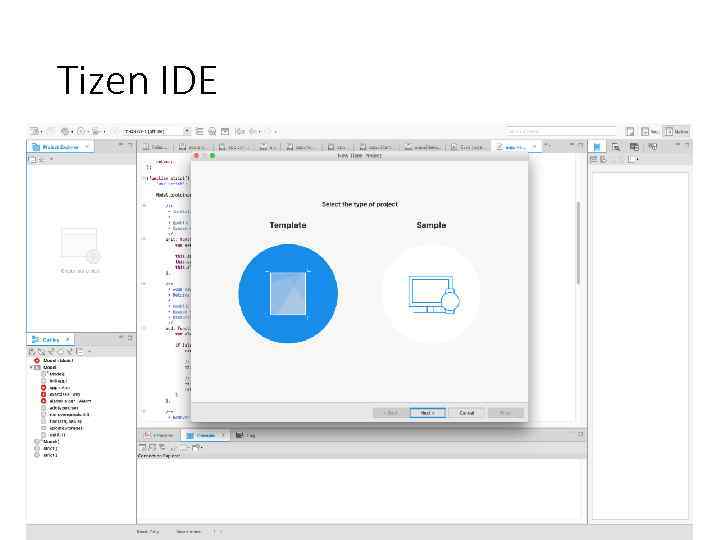Open the dropdown arrow next to Run icon
Viewport: 720px width, 540px height.
coord(88,132)
